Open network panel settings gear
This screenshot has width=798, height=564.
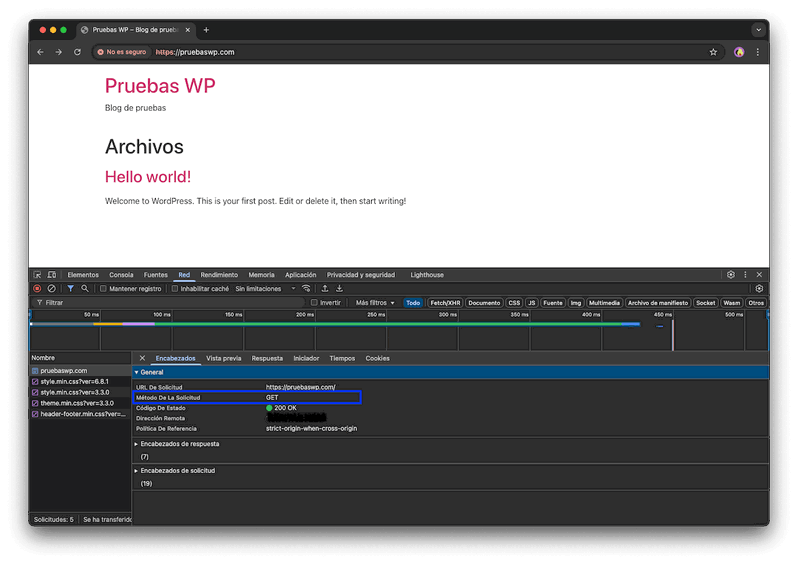pyautogui.click(x=759, y=289)
